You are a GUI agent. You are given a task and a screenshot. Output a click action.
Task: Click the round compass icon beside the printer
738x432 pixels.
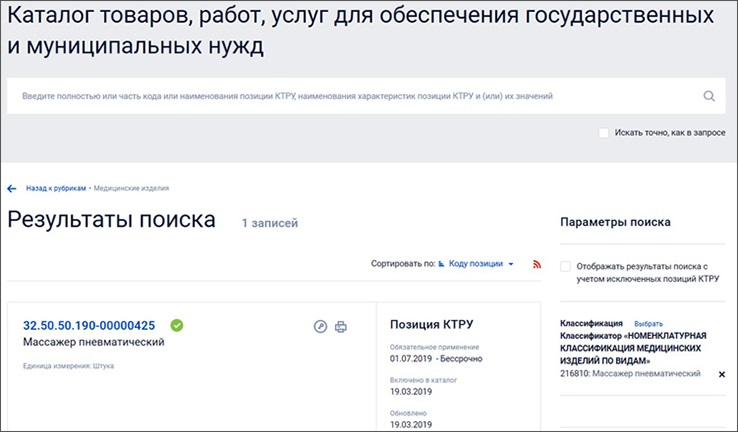tap(320, 326)
